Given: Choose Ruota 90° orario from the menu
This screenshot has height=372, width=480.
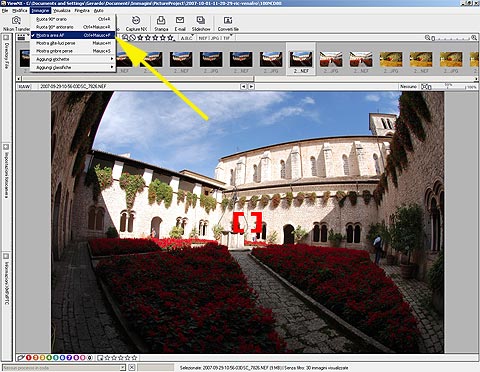Looking at the screenshot, I should coord(73,19).
